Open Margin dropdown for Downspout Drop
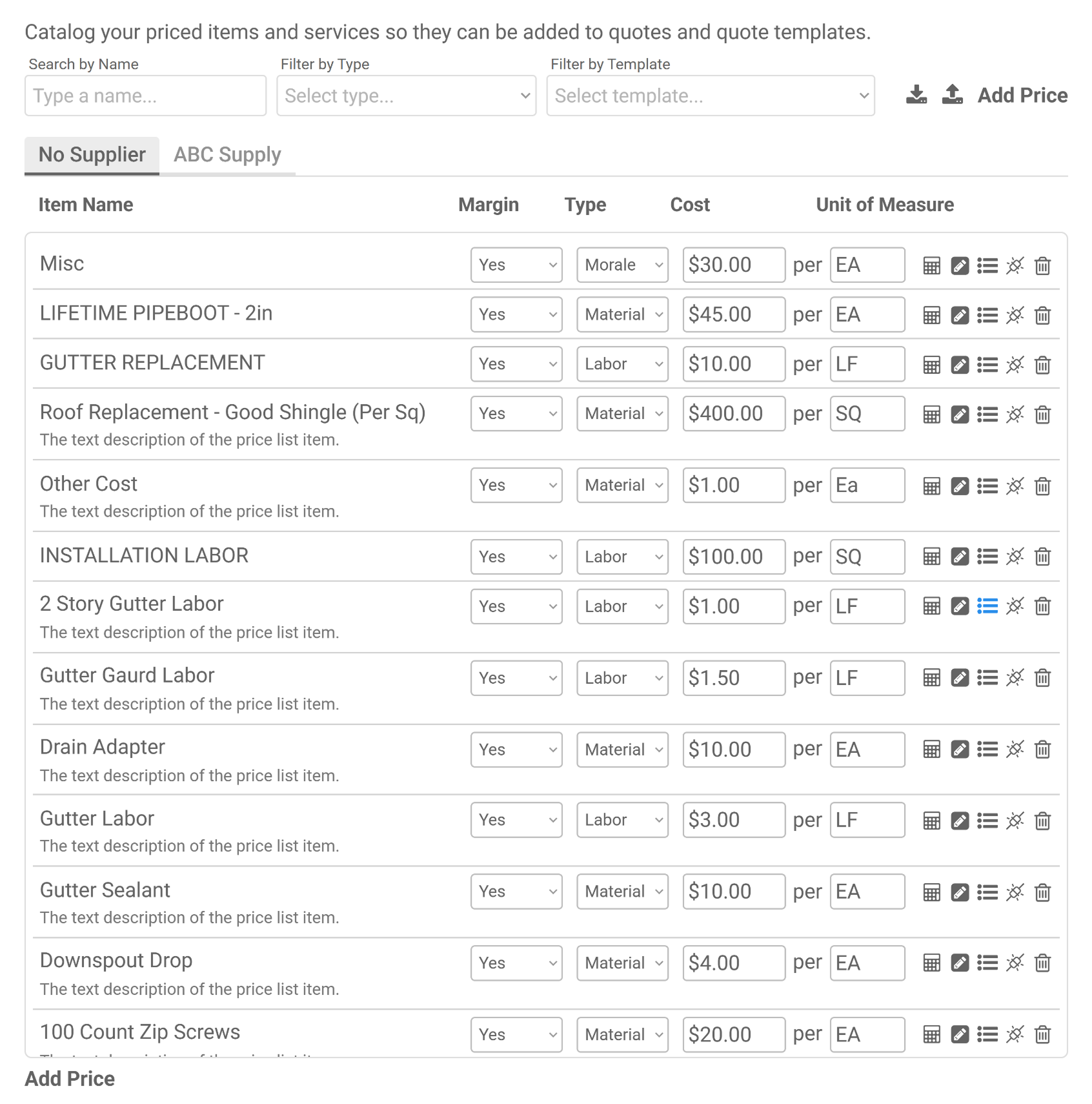1092x1104 pixels. [516, 963]
